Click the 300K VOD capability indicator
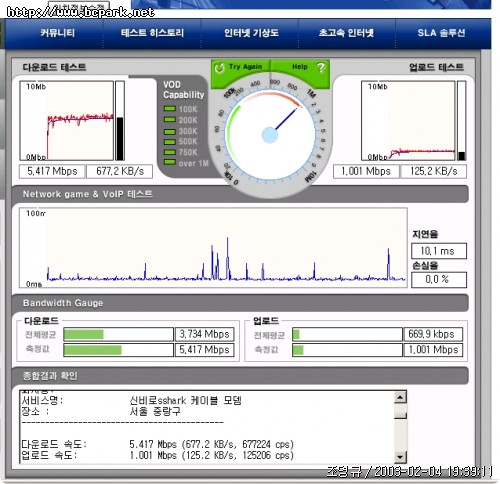 point(170,131)
